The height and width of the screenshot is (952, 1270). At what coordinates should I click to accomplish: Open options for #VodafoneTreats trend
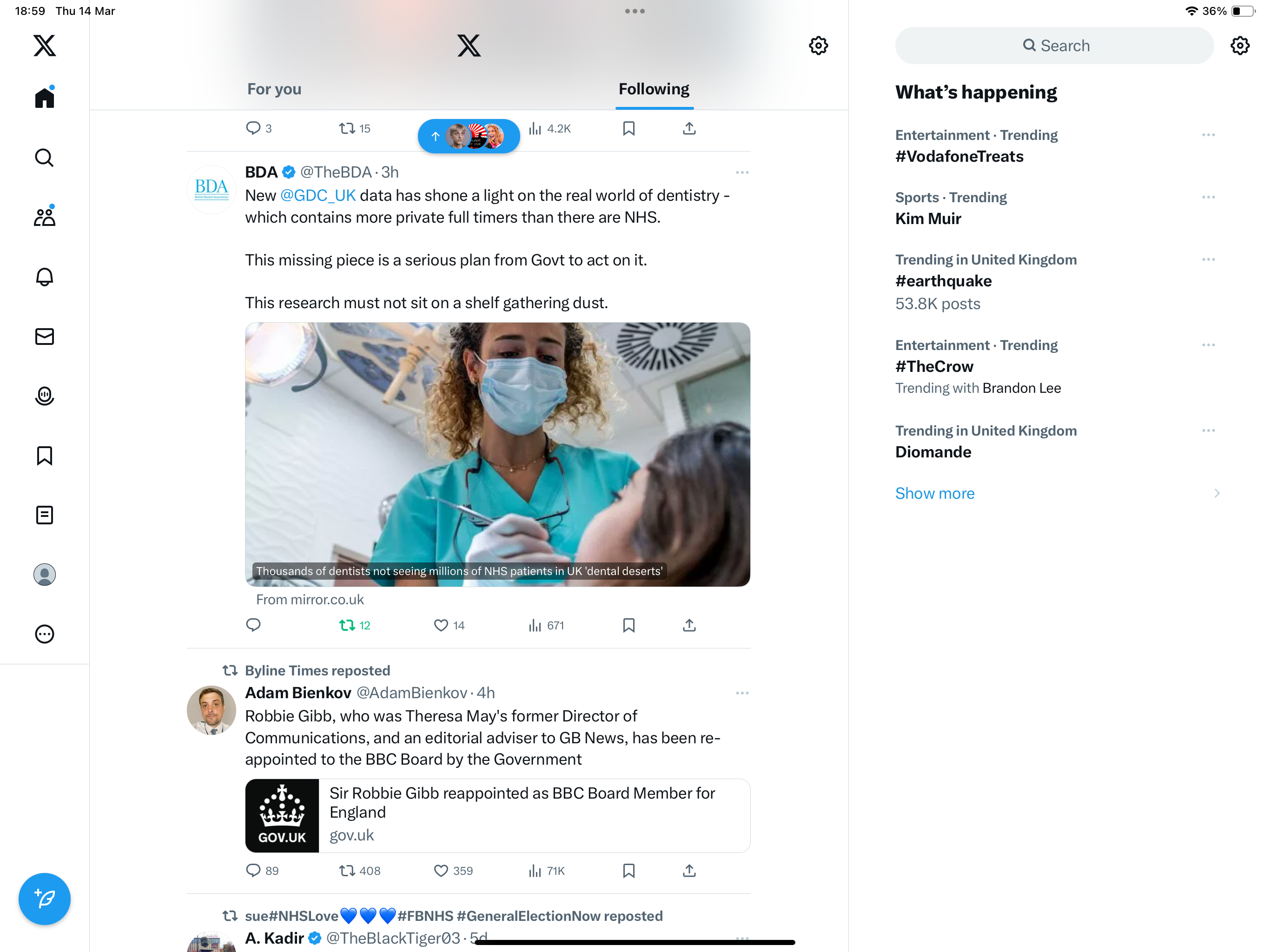pyautogui.click(x=1208, y=134)
